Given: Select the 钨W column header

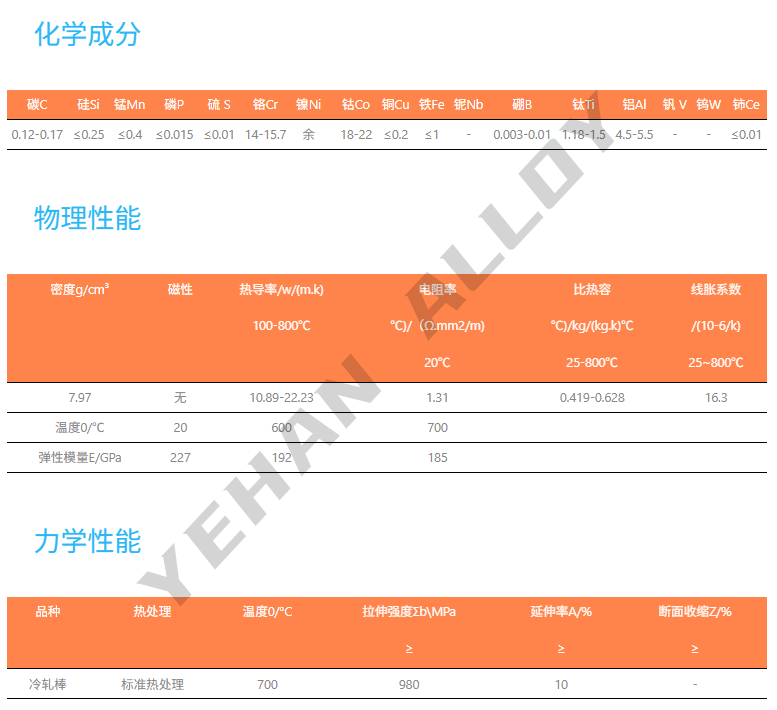Looking at the screenshot, I should coord(708,105).
